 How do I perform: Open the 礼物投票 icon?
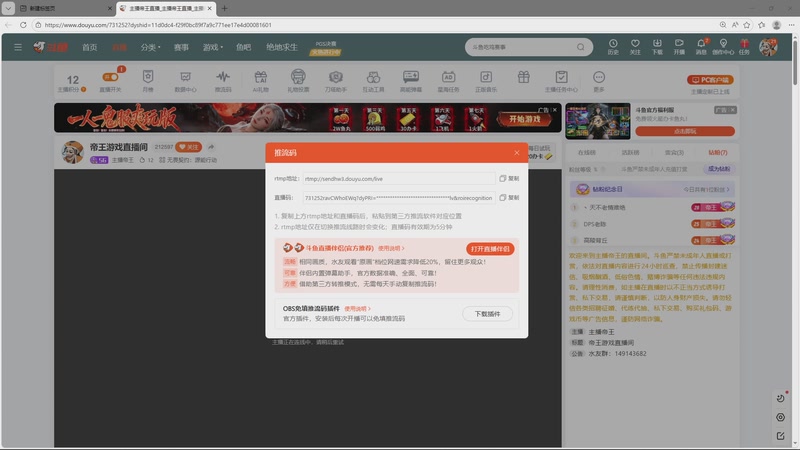point(298,81)
